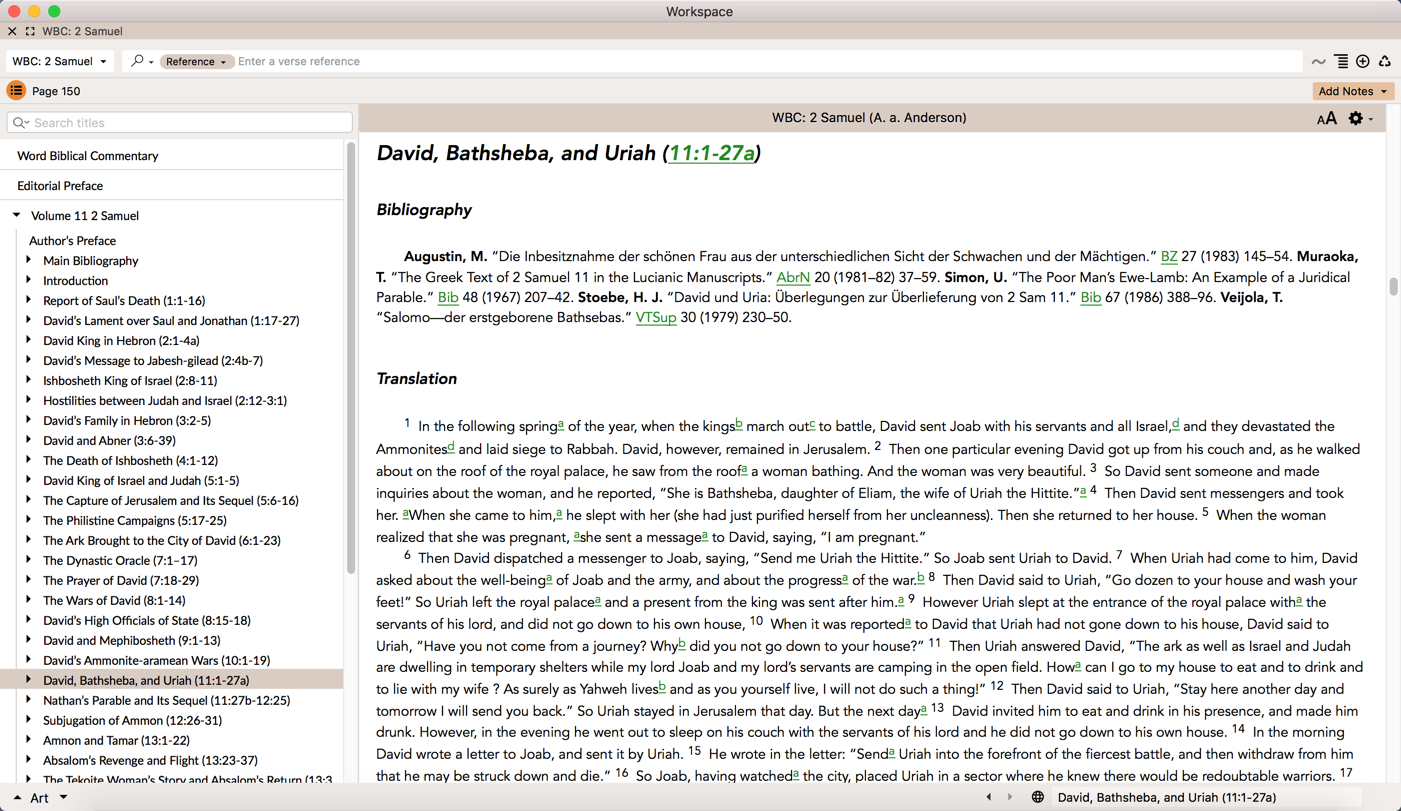Select David King in Hebron (2:1-4a)
Screen dimensions: 1401x811
point(121,341)
